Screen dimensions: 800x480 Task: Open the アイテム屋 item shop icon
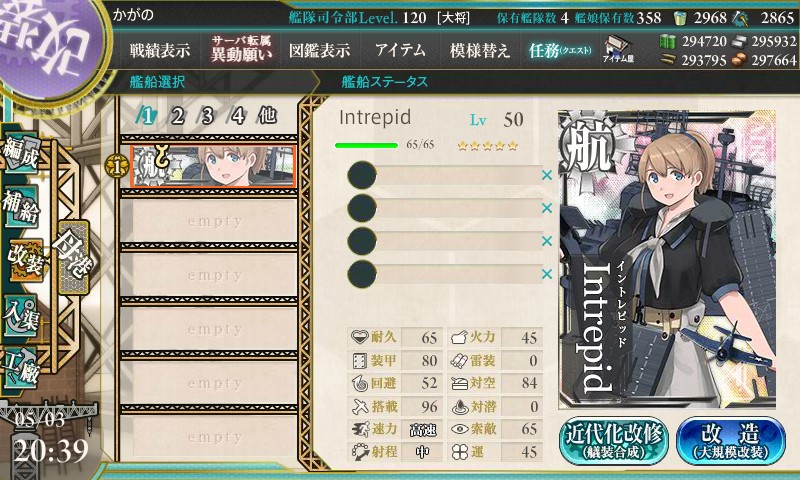618,49
